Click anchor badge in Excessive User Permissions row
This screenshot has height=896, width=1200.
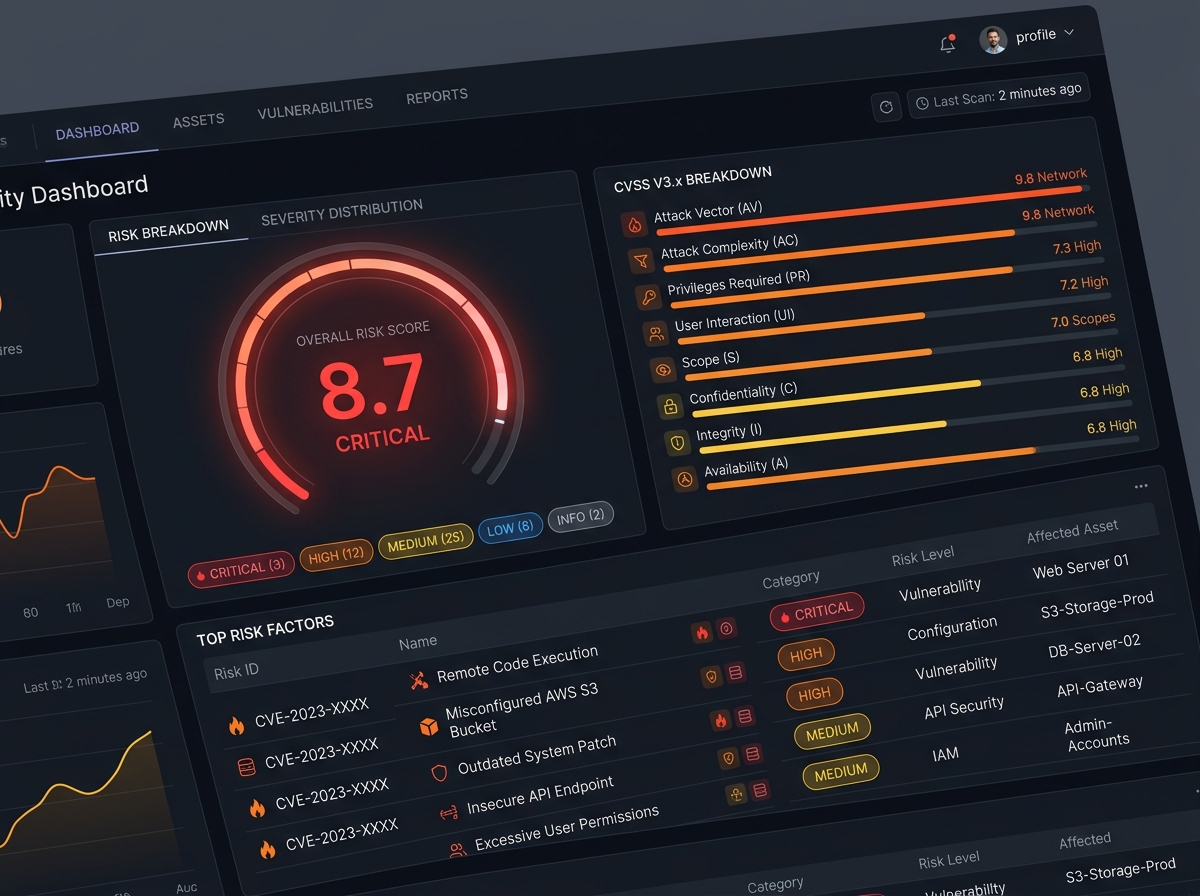736,795
